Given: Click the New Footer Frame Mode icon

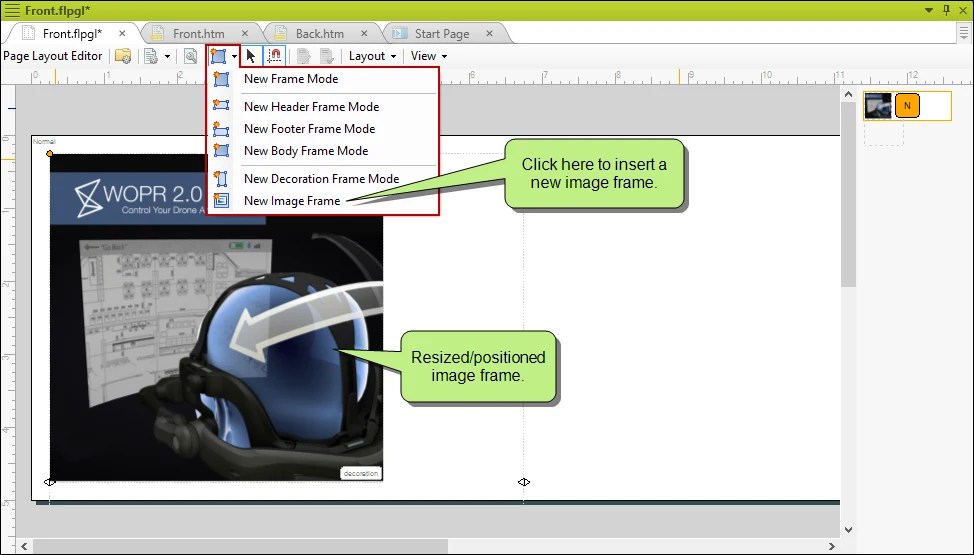Looking at the screenshot, I should pyautogui.click(x=221, y=129).
